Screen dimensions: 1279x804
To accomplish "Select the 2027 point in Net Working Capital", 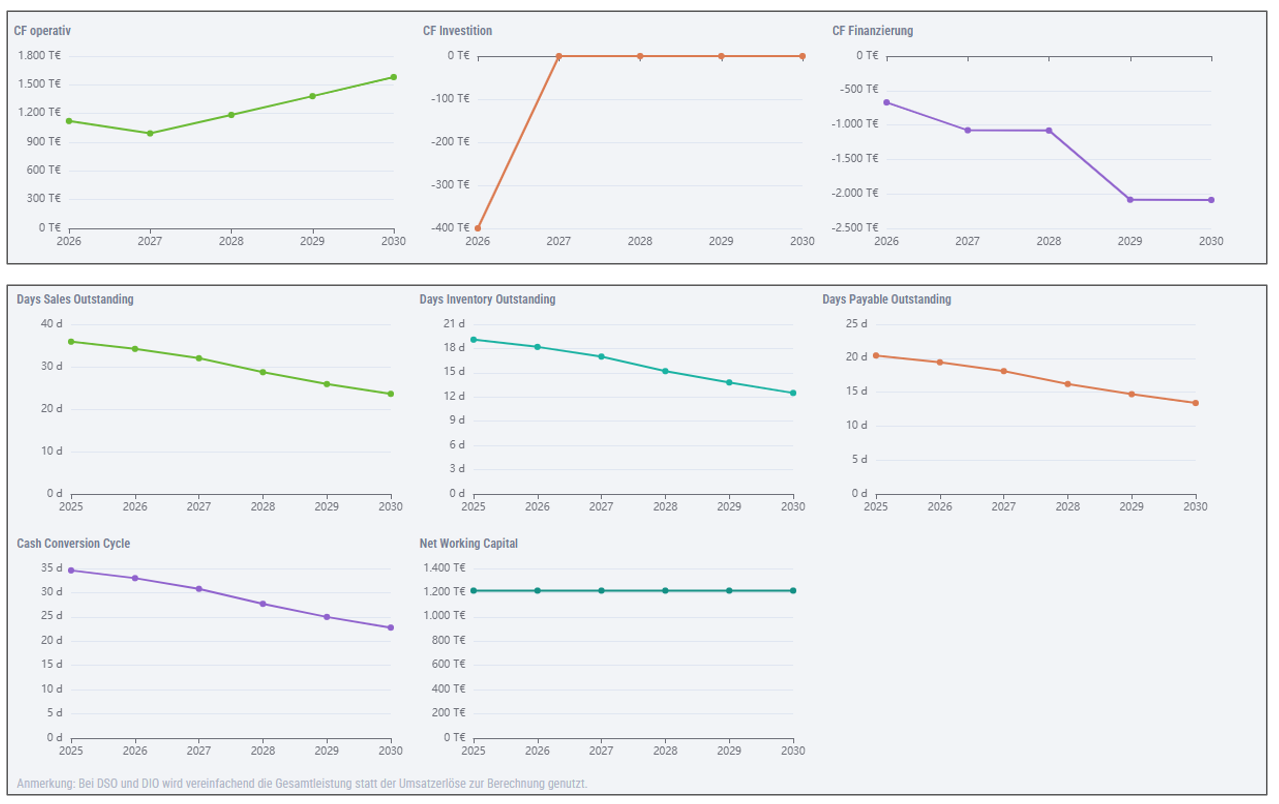I will click(601, 591).
